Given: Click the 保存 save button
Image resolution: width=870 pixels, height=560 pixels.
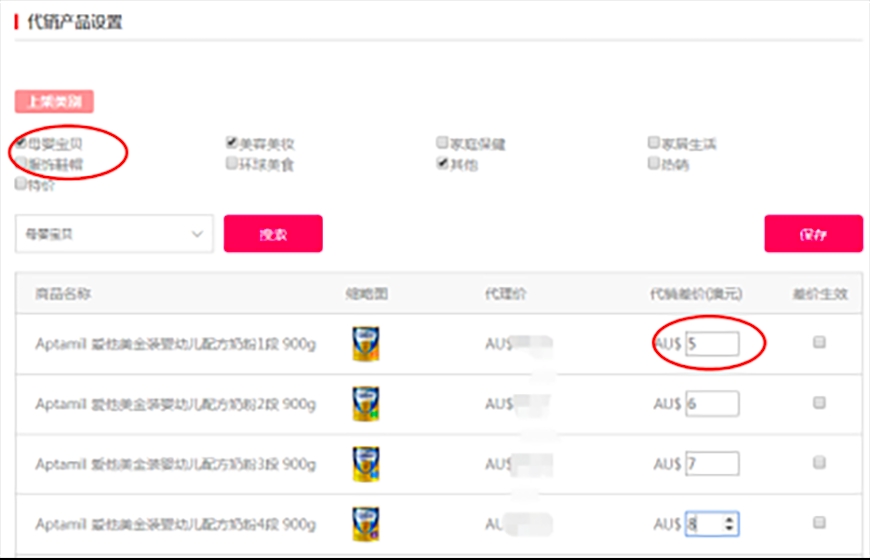Looking at the screenshot, I should [x=813, y=234].
